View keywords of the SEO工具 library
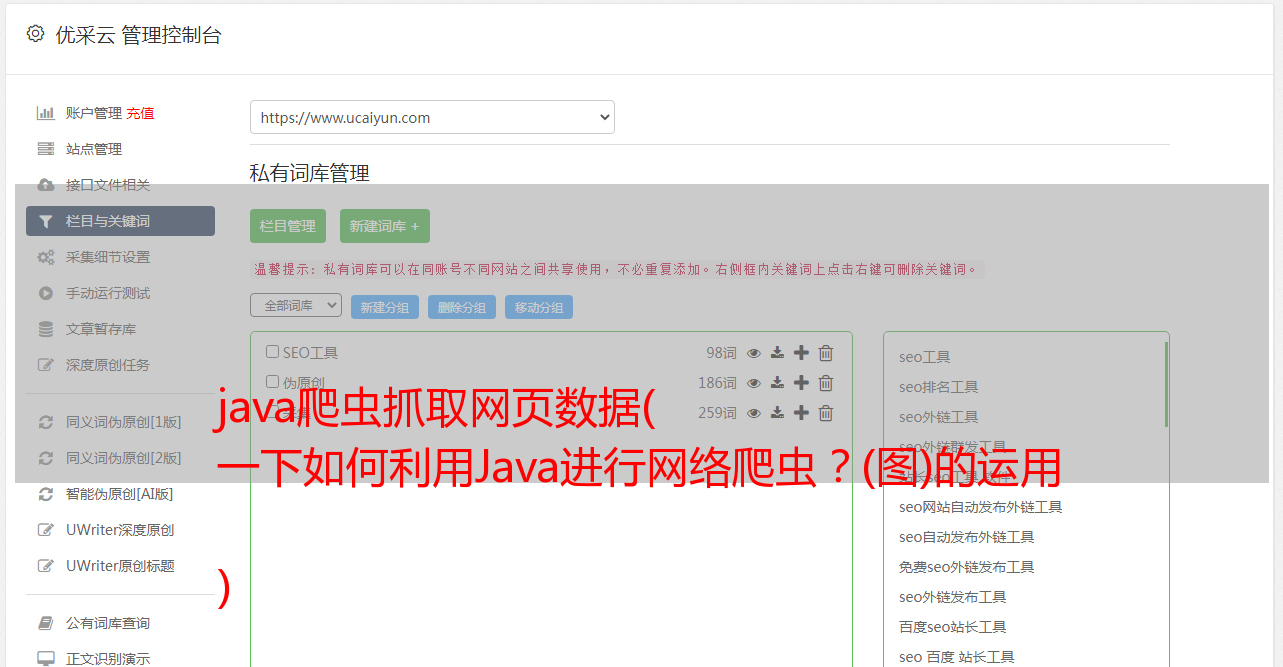 (754, 353)
